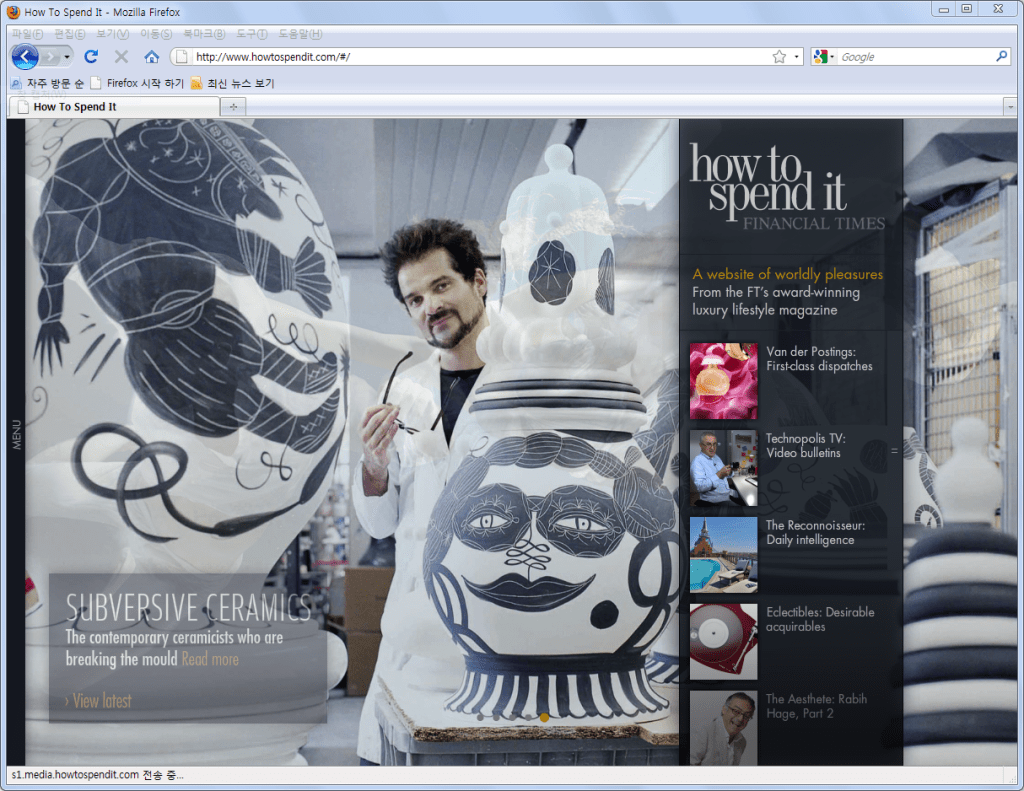Bookmark this page with the star icon
The width and height of the screenshot is (1024, 791).
[779, 57]
